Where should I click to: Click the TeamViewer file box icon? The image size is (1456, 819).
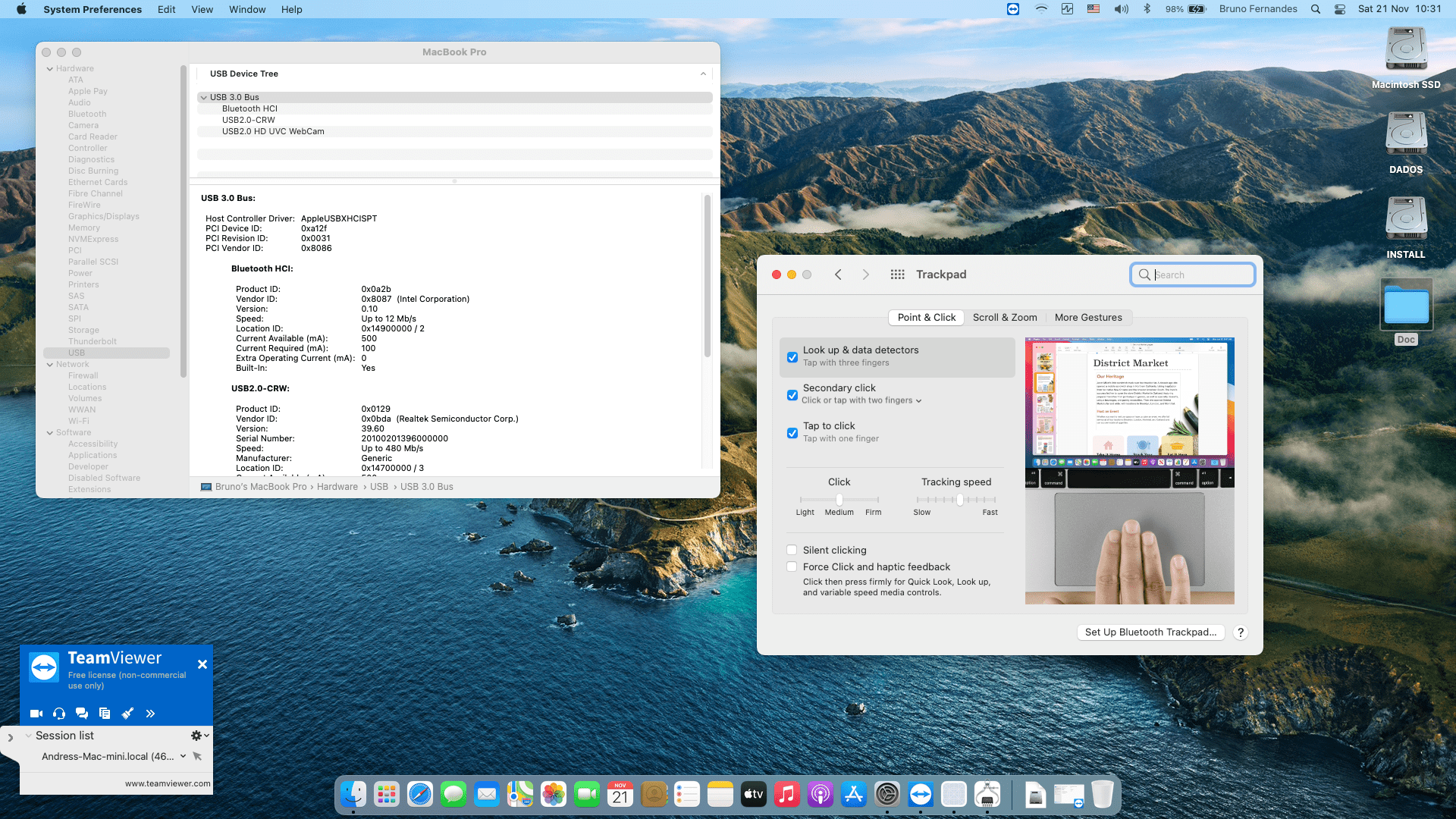point(105,714)
